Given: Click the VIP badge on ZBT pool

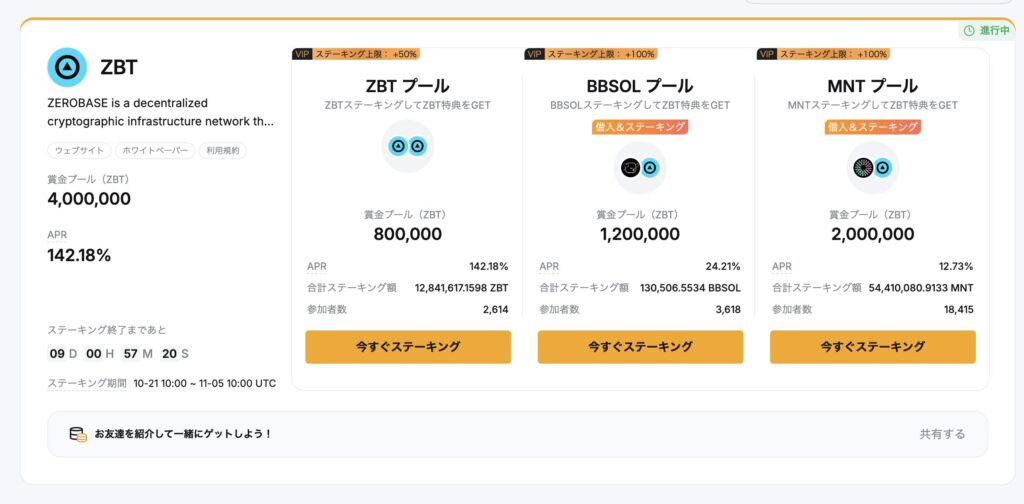Looking at the screenshot, I should (x=303, y=54).
